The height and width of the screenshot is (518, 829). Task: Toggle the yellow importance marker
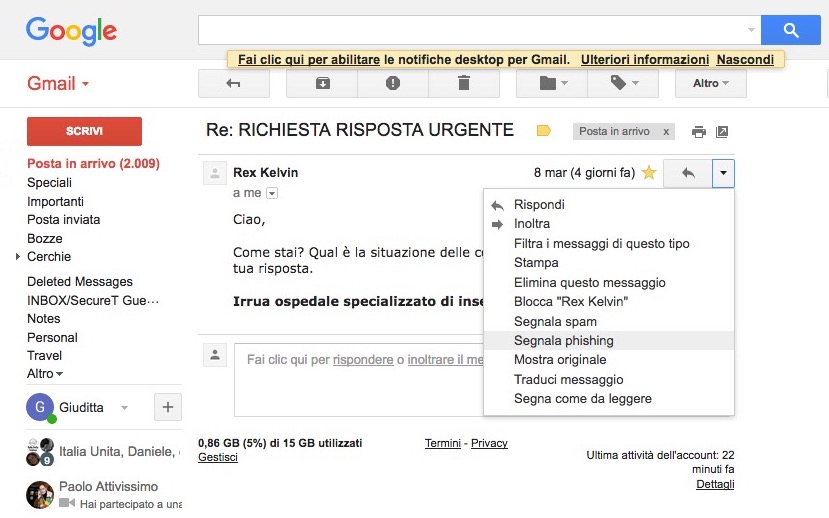click(544, 131)
